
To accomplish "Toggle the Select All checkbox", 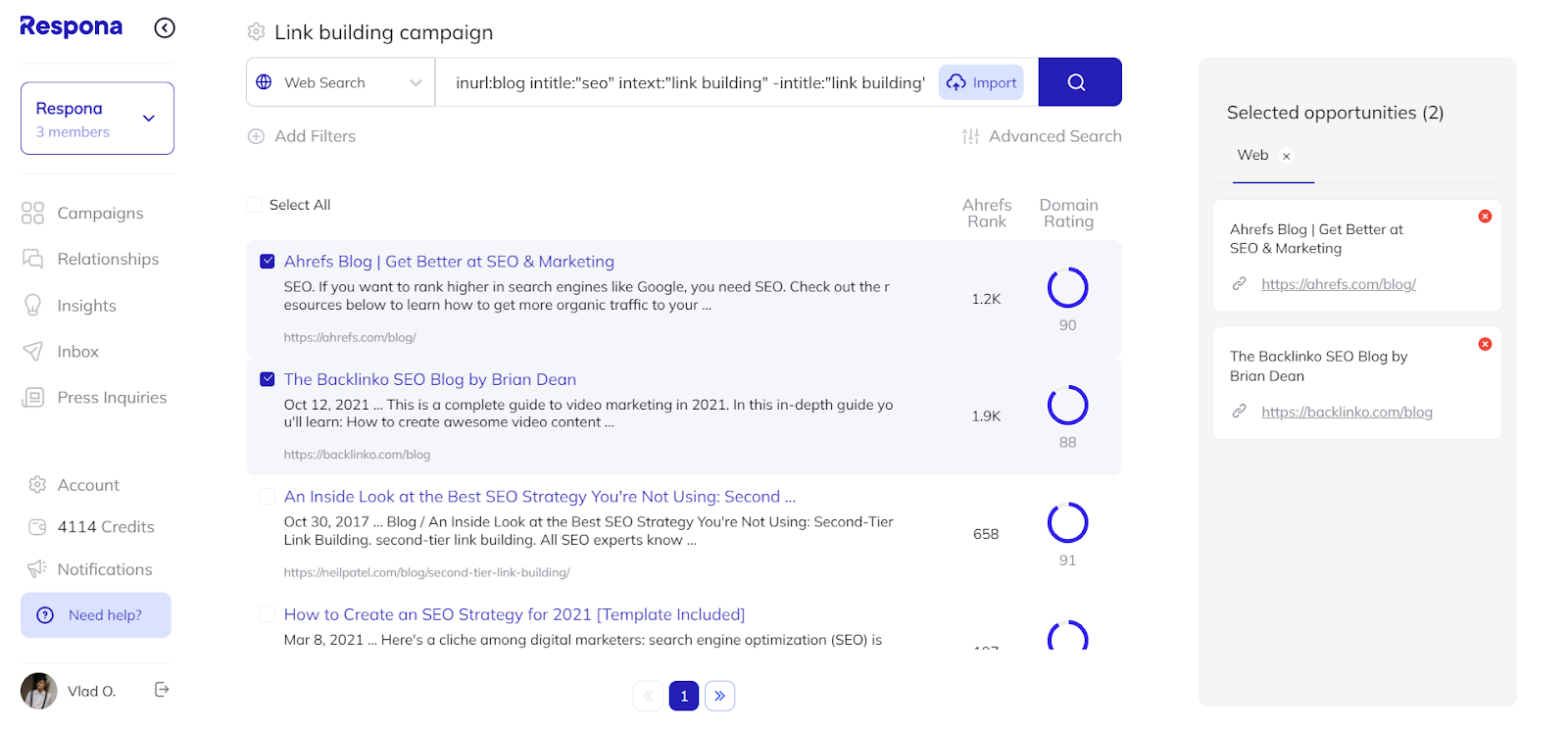I will (x=254, y=205).
